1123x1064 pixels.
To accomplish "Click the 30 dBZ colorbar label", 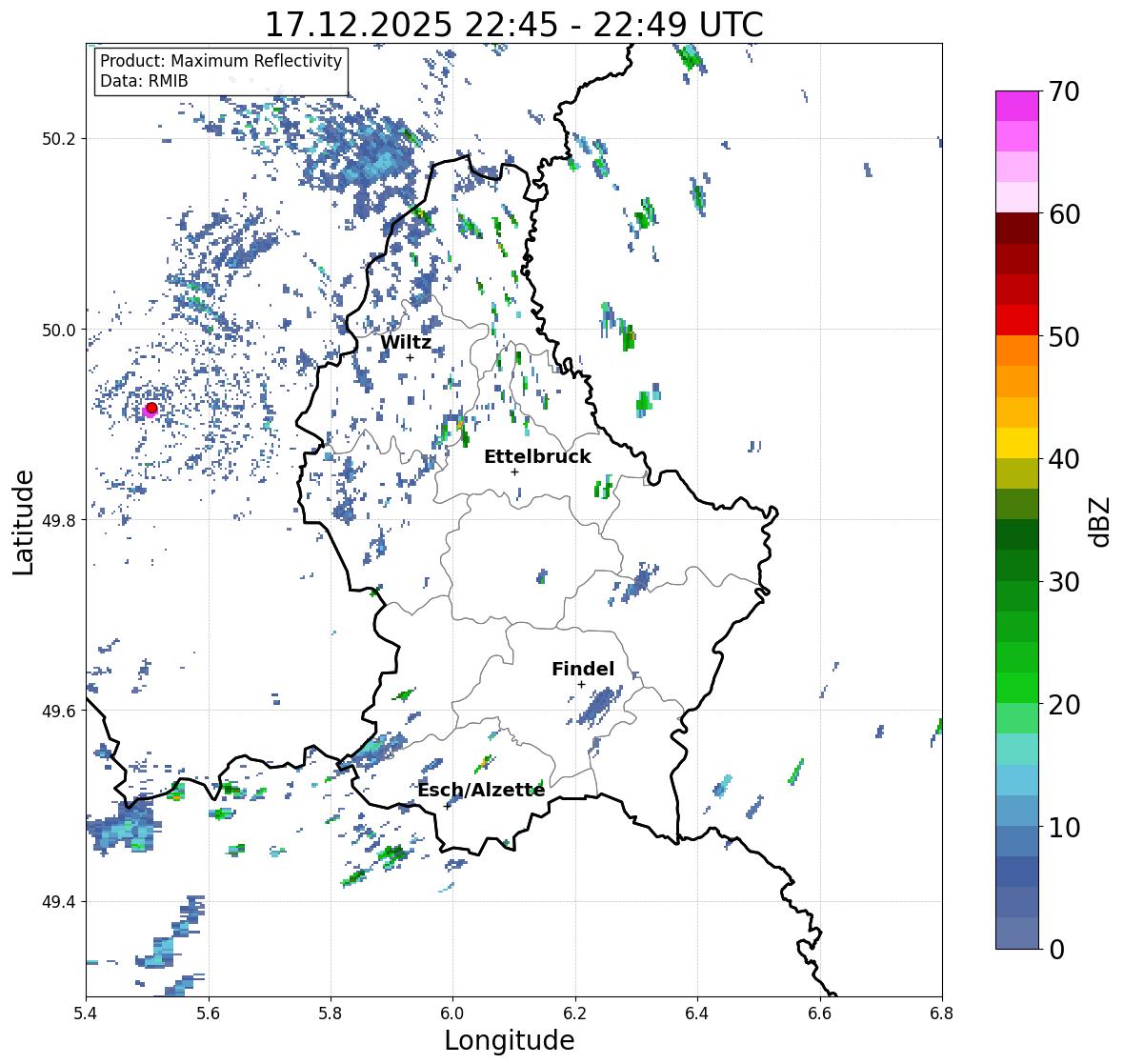I will (x=1064, y=581).
